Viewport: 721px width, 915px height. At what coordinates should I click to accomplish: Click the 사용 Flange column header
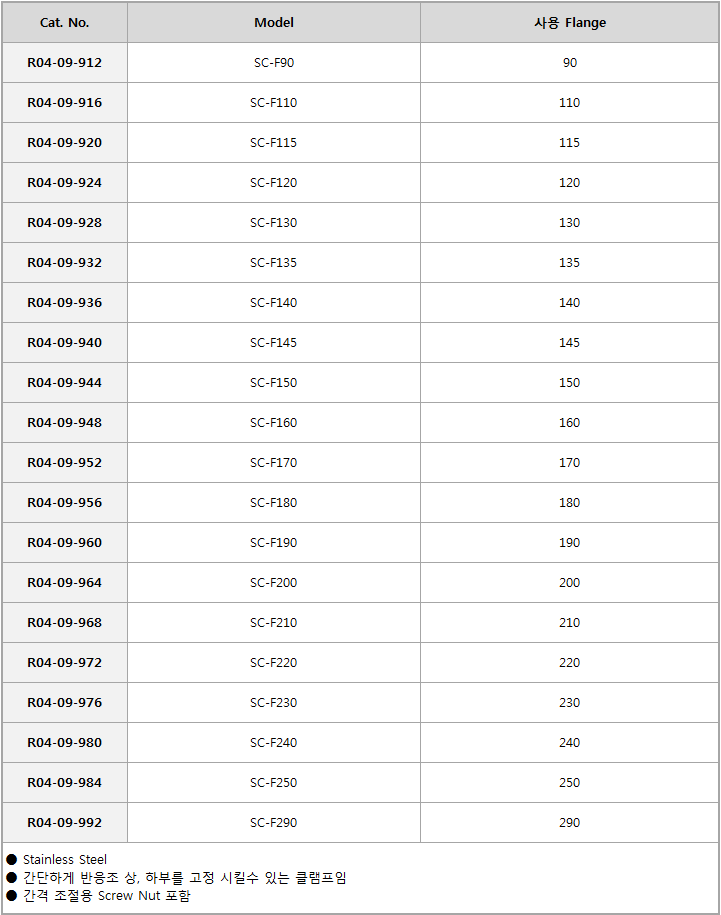570,23
